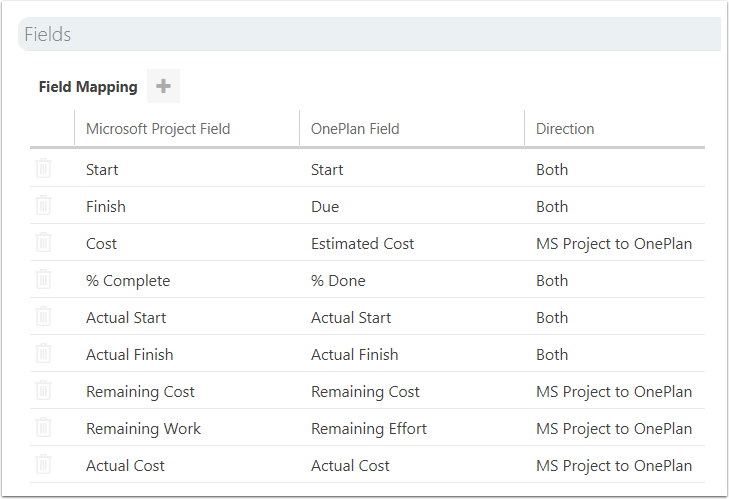Click the OnePlan Field column header
The width and height of the screenshot is (729, 499).
355,129
